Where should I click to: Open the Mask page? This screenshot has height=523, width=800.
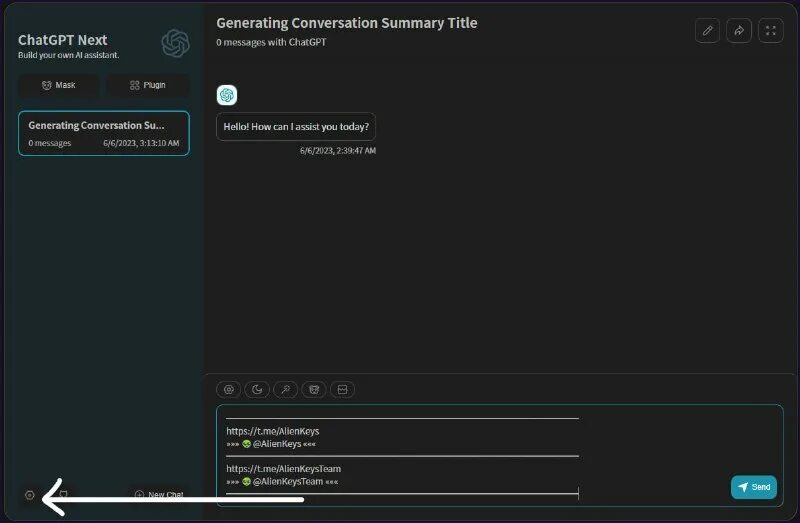[x=59, y=85]
